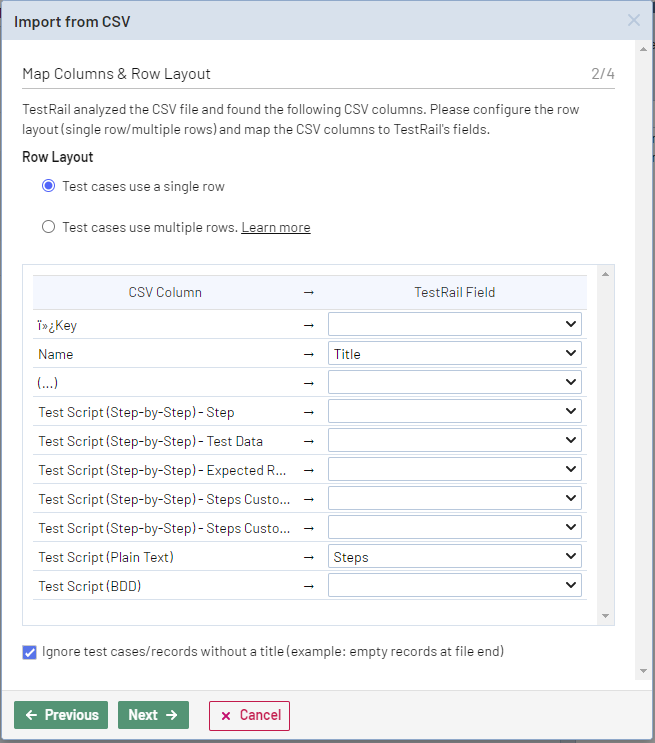Click the Previous button
655x743 pixels.
[62, 715]
